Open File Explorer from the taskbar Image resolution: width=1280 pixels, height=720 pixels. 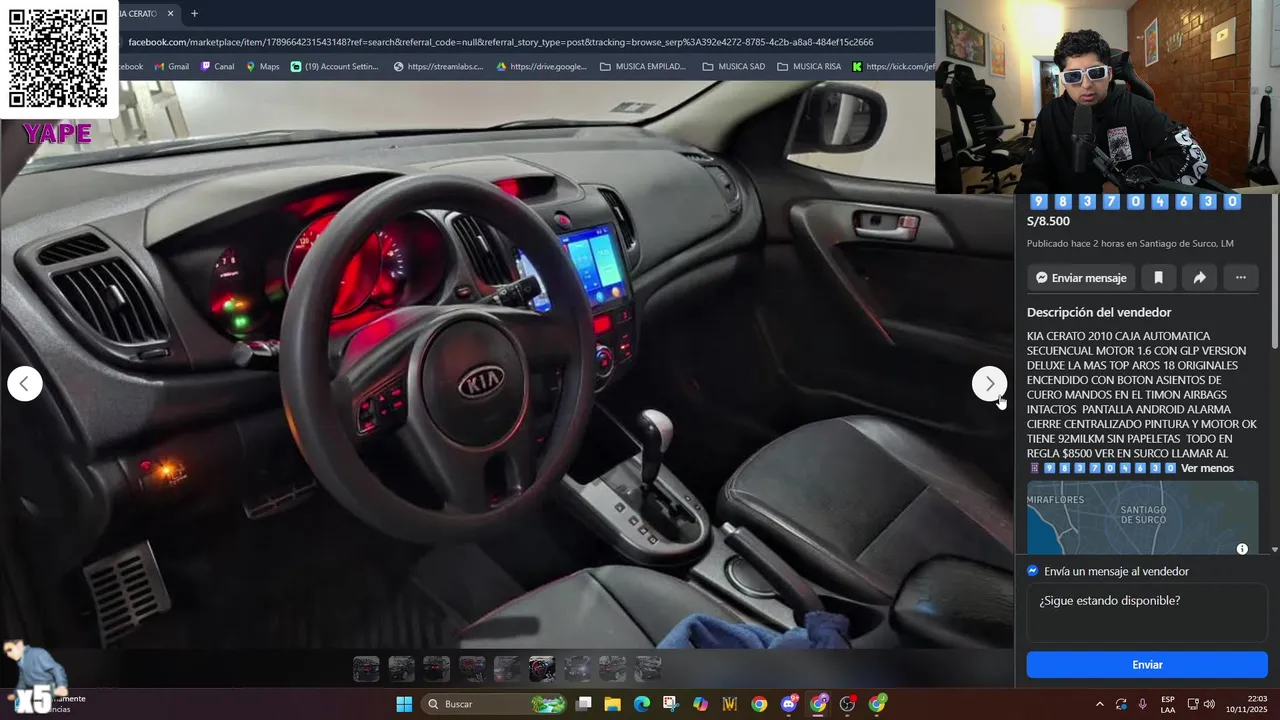pos(613,704)
